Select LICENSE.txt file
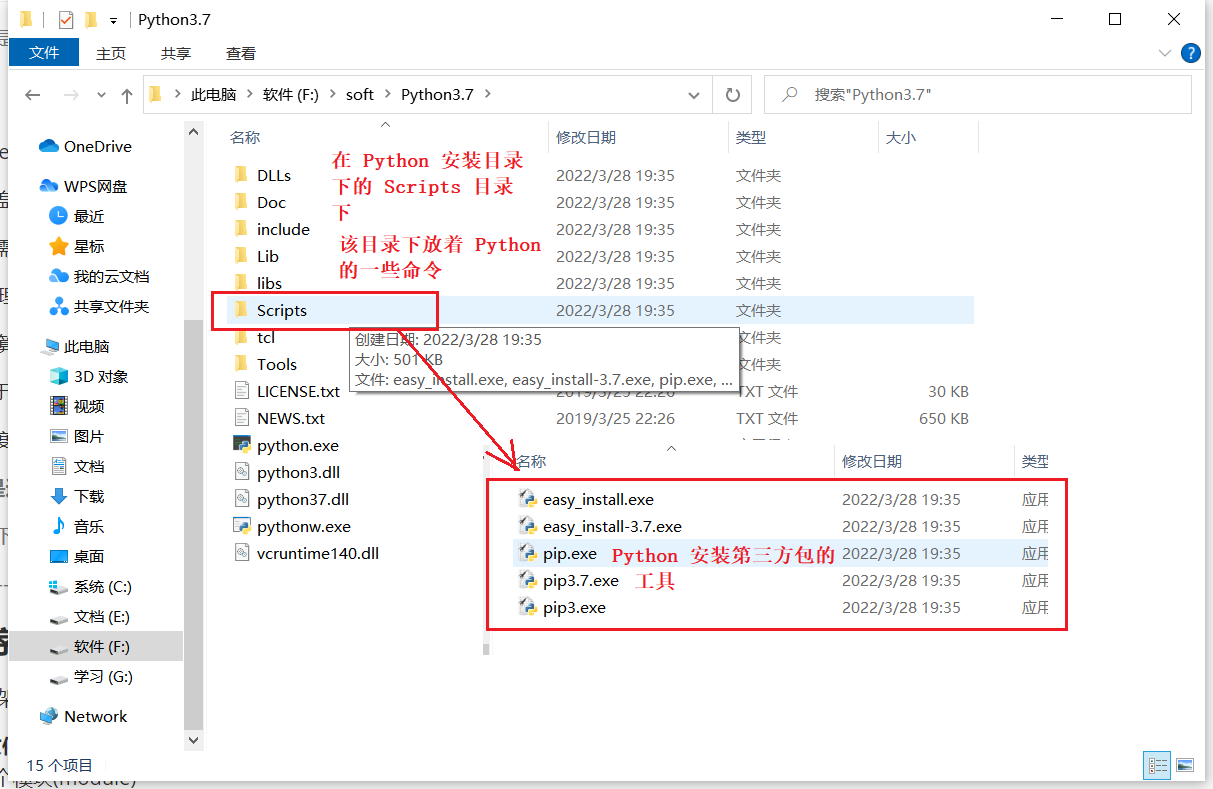Image resolution: width=1213 pixels, height=789 pixels. tap(298, 391)
